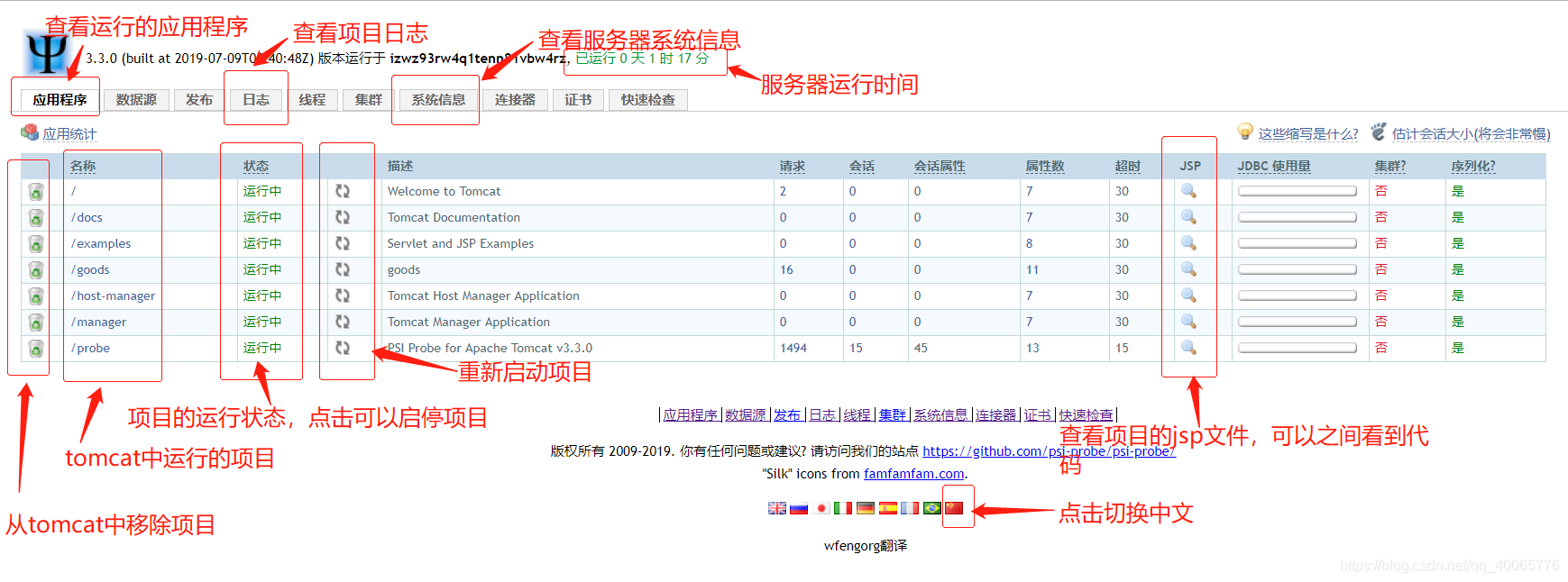Viewport: 1568px width, 582px height.
Task: View JSP files of Tomcat Manager Application
Action: click(1188, 322)
